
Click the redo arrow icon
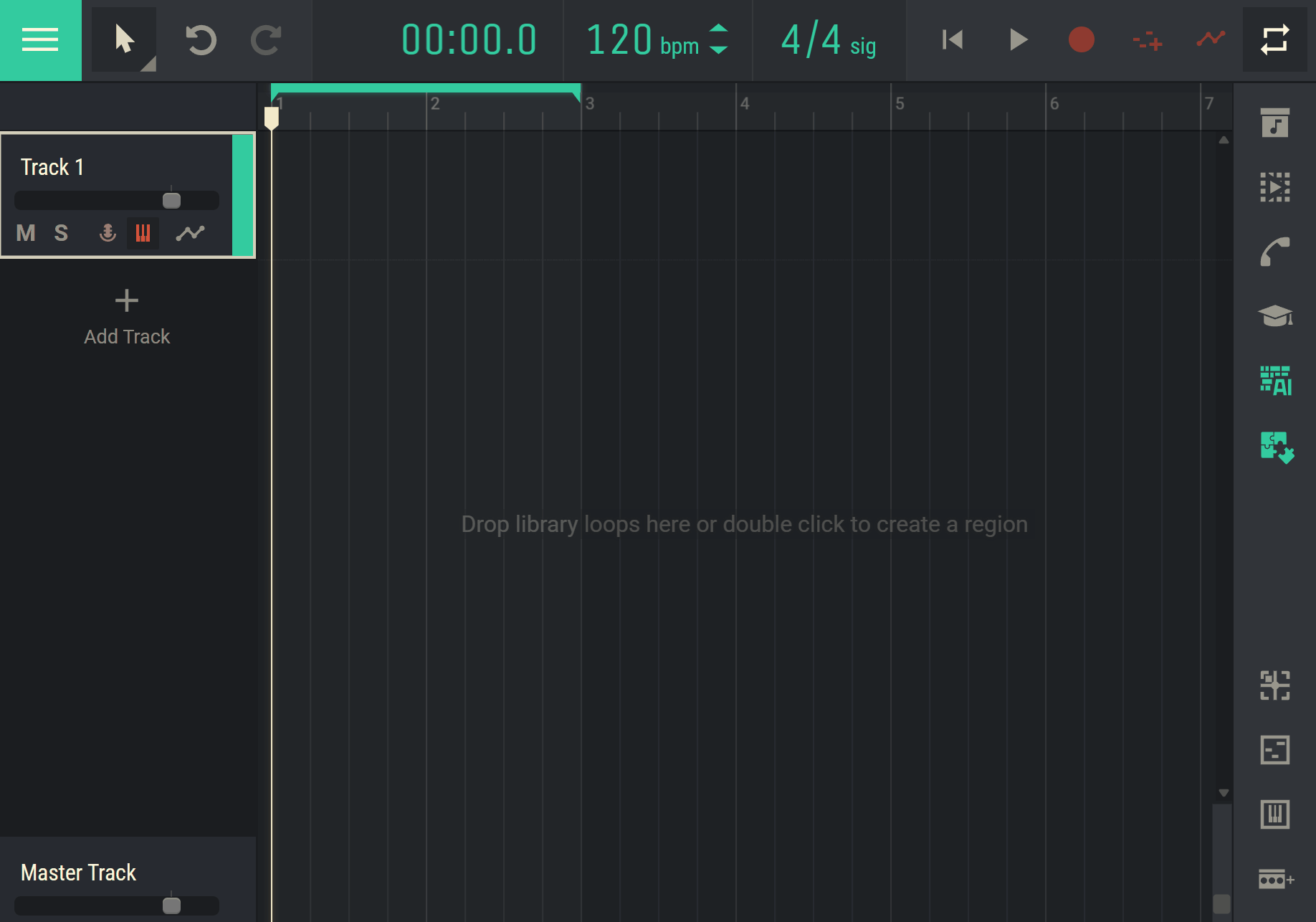click(266, 40)
